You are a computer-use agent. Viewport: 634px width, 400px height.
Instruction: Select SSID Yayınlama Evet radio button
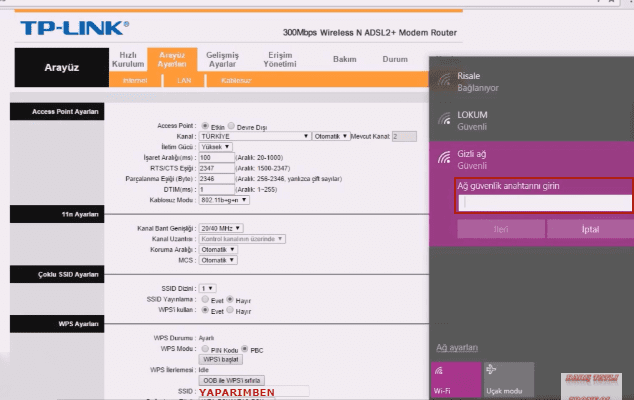(205, 300)
